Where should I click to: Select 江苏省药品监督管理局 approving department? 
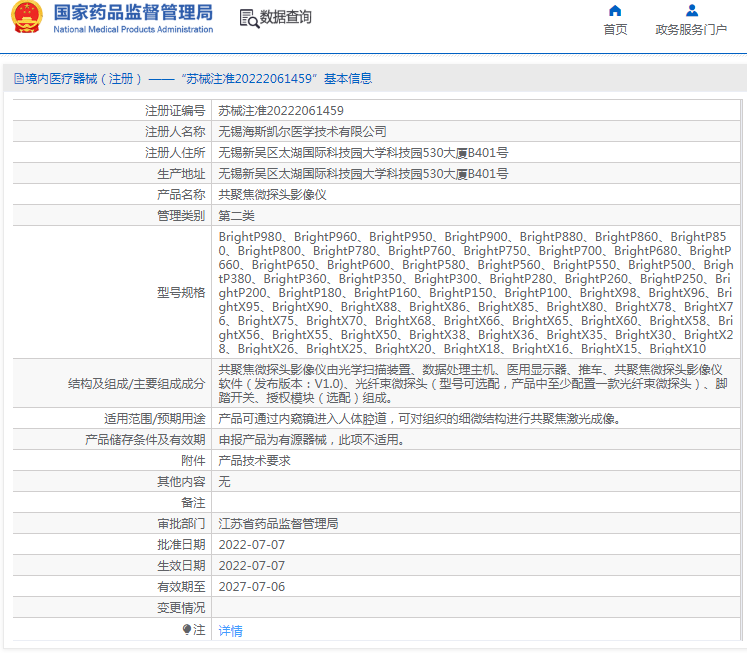[279, 523]
